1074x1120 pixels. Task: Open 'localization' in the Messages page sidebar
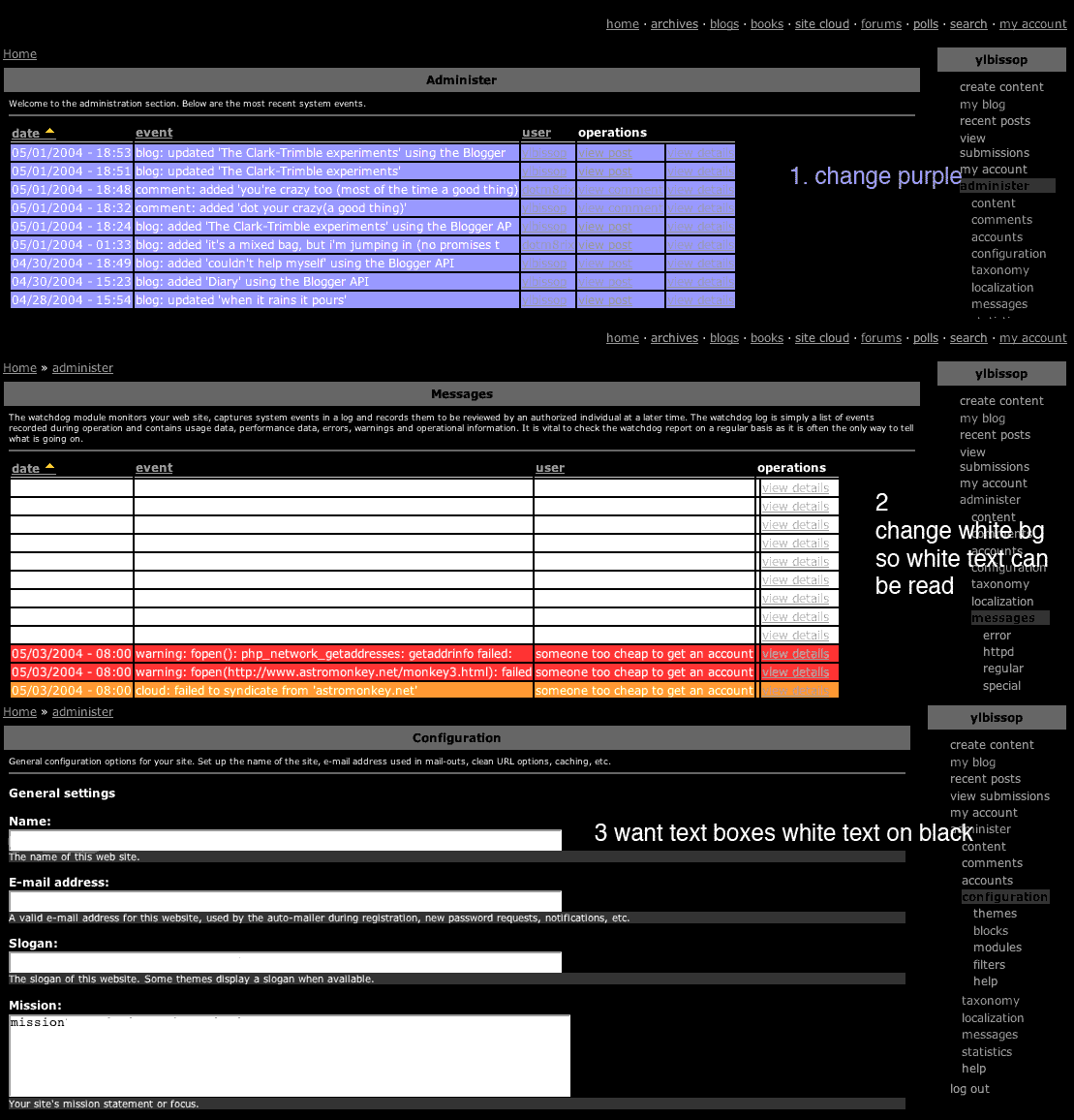click(1002, 602)
